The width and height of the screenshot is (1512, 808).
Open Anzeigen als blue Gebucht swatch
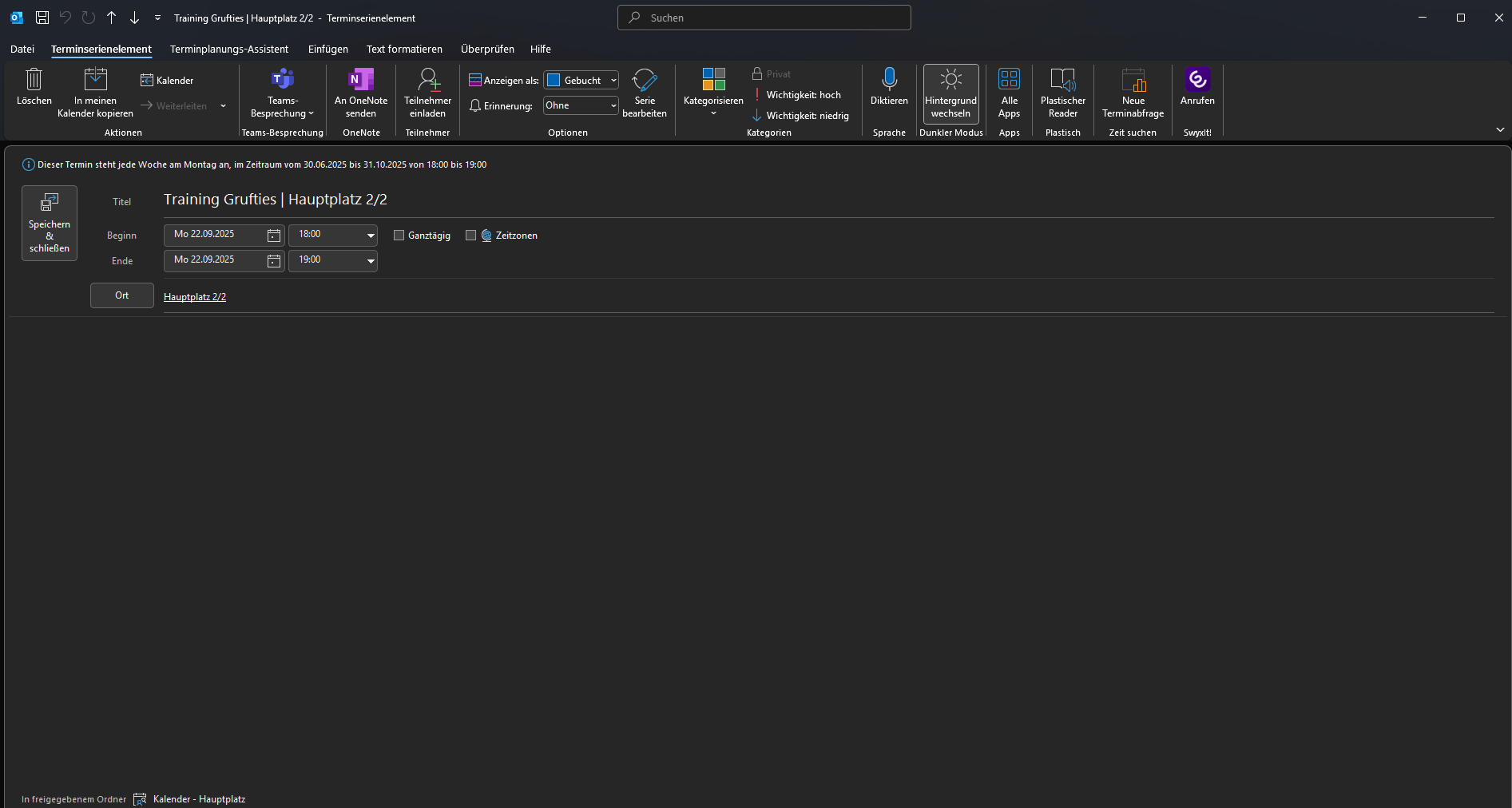pyautogui.click(x=554, y=80)
